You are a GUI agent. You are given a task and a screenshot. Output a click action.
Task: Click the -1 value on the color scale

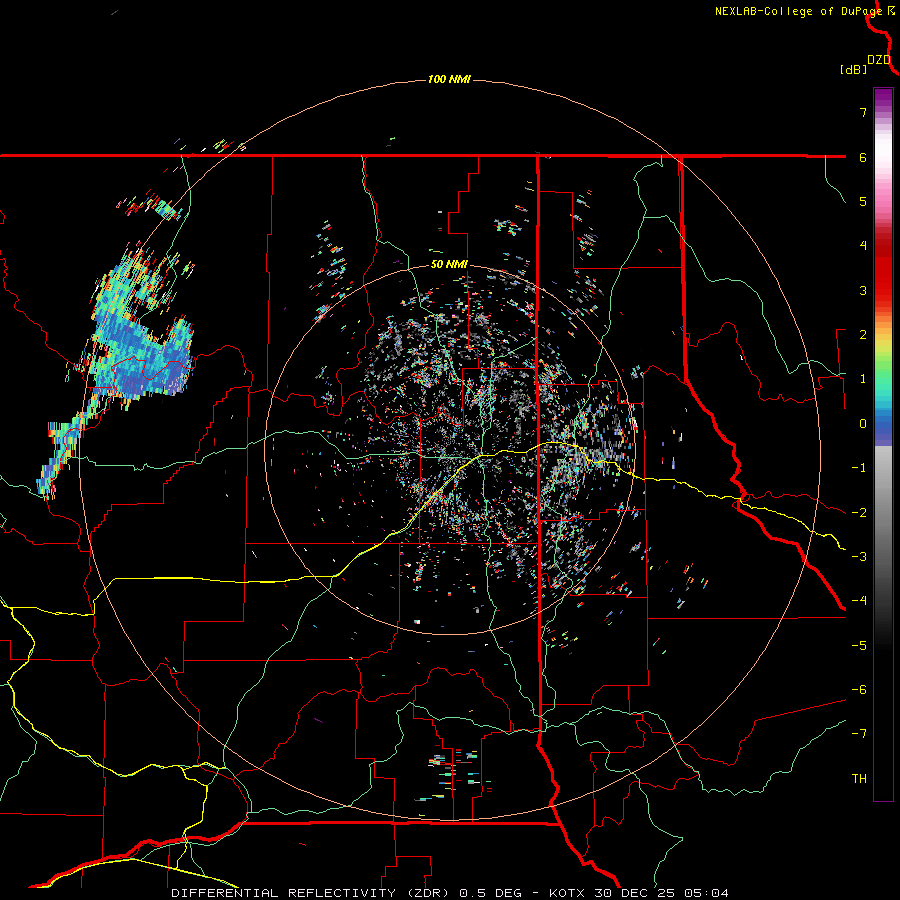(859, 468)
